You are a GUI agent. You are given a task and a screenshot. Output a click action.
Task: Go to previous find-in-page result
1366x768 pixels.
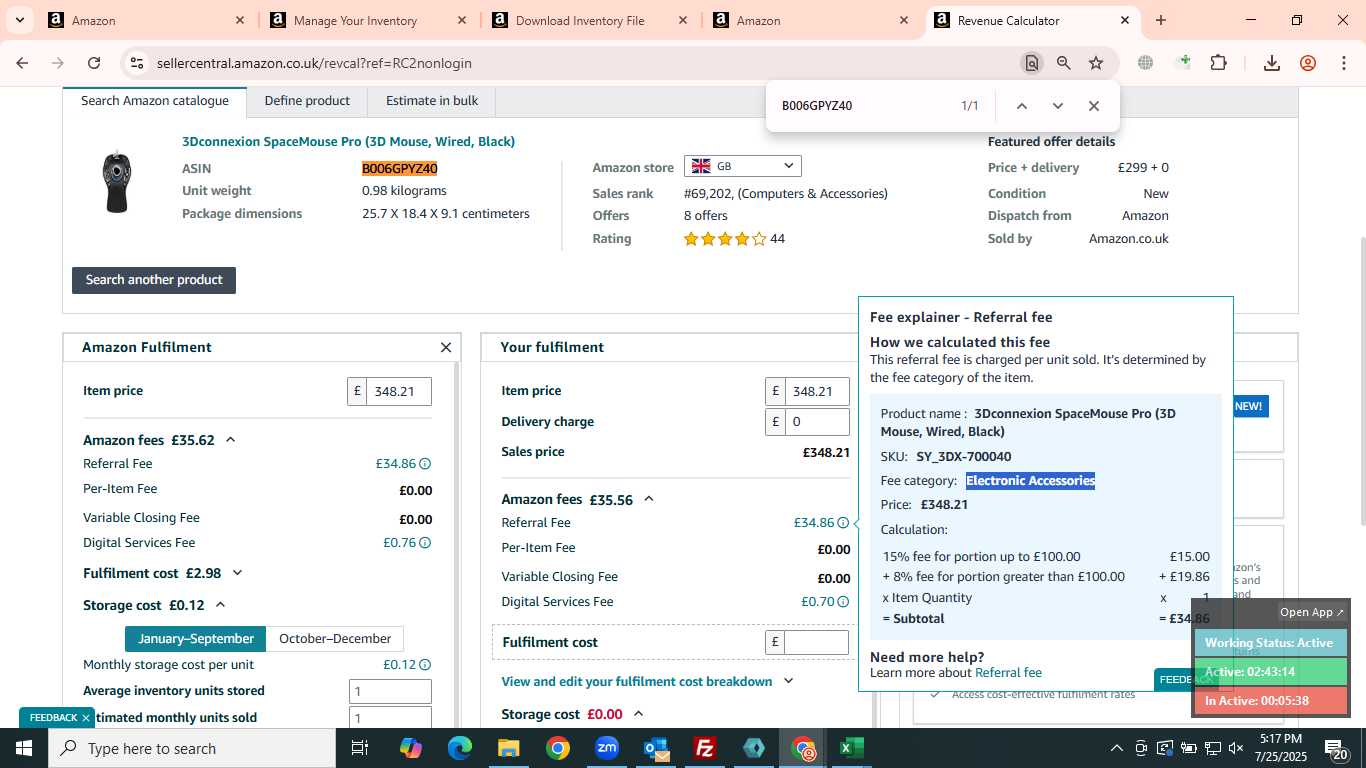point(1021,106)
